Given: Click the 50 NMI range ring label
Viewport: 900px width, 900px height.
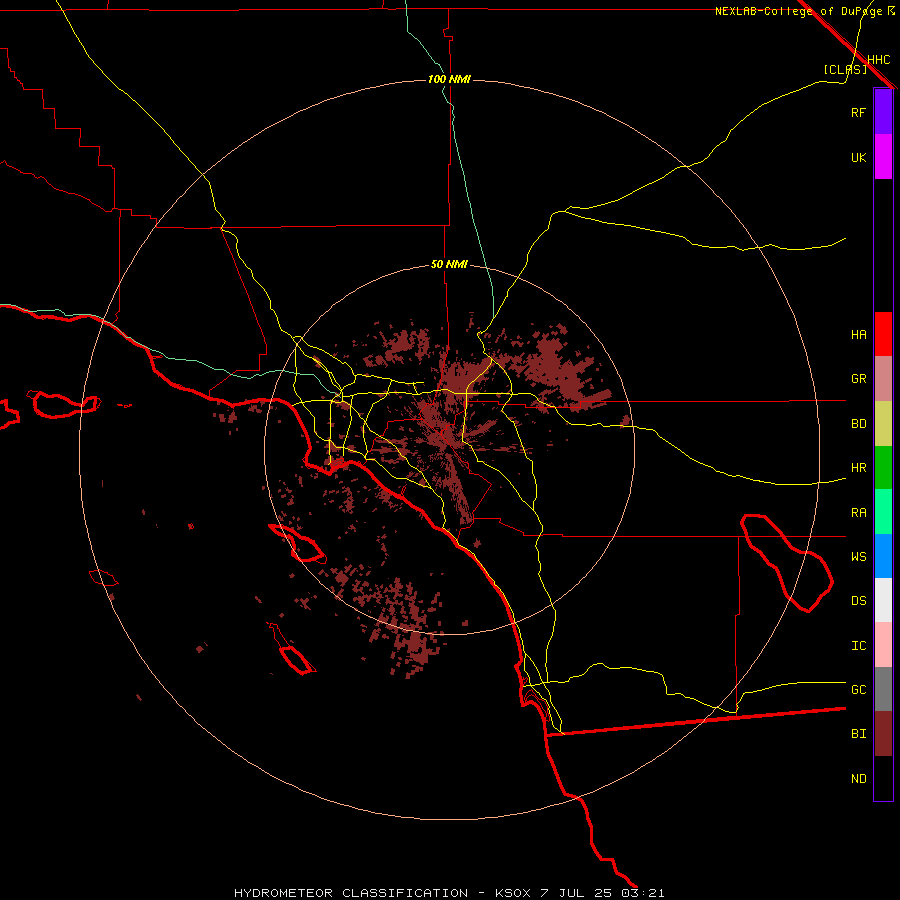Looking at the screenshot, I should pos(449,265).
